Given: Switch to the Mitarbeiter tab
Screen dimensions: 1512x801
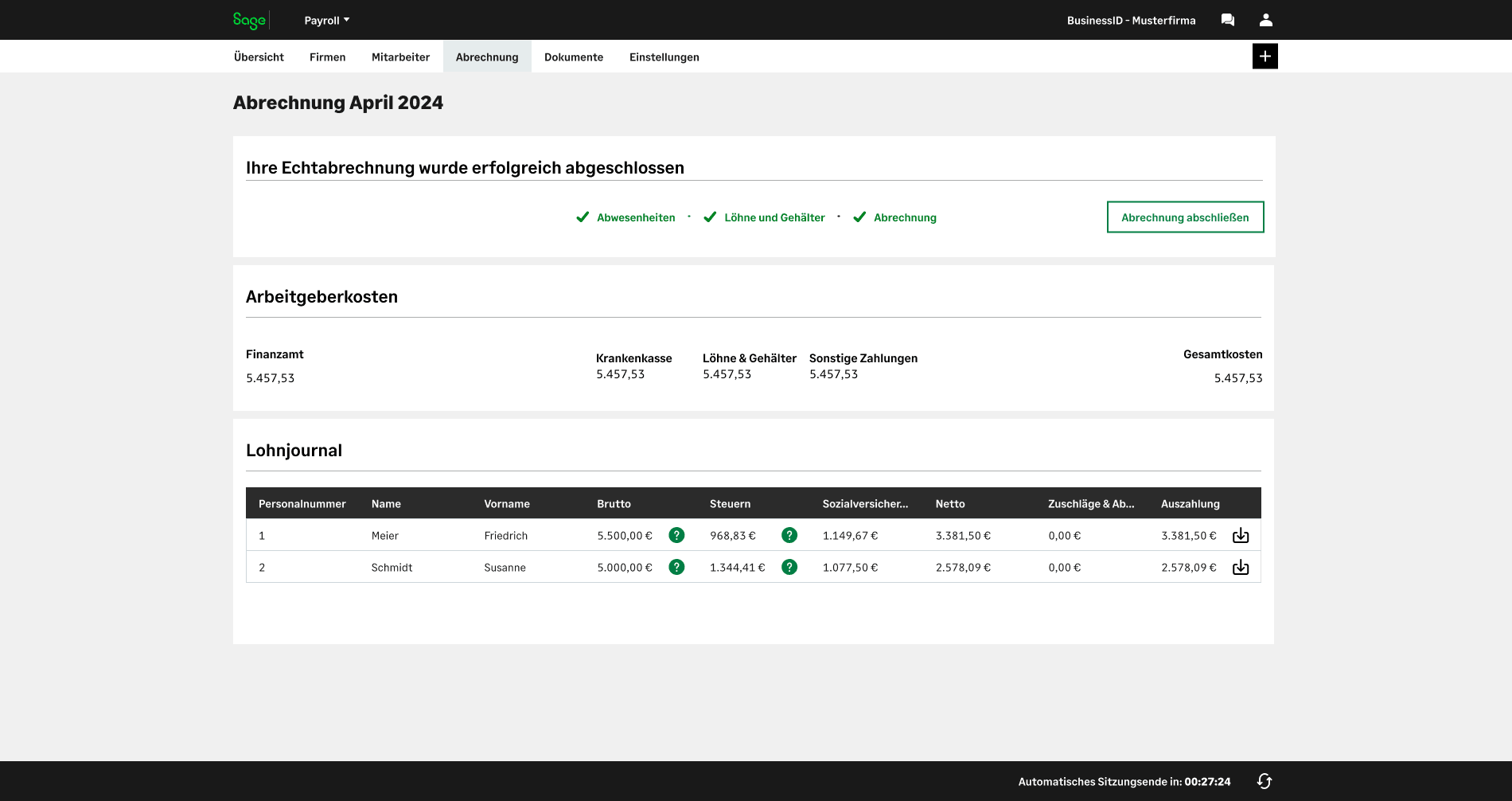Looking at the screenshot, I should pyautogui.click(x=400, y=57).
